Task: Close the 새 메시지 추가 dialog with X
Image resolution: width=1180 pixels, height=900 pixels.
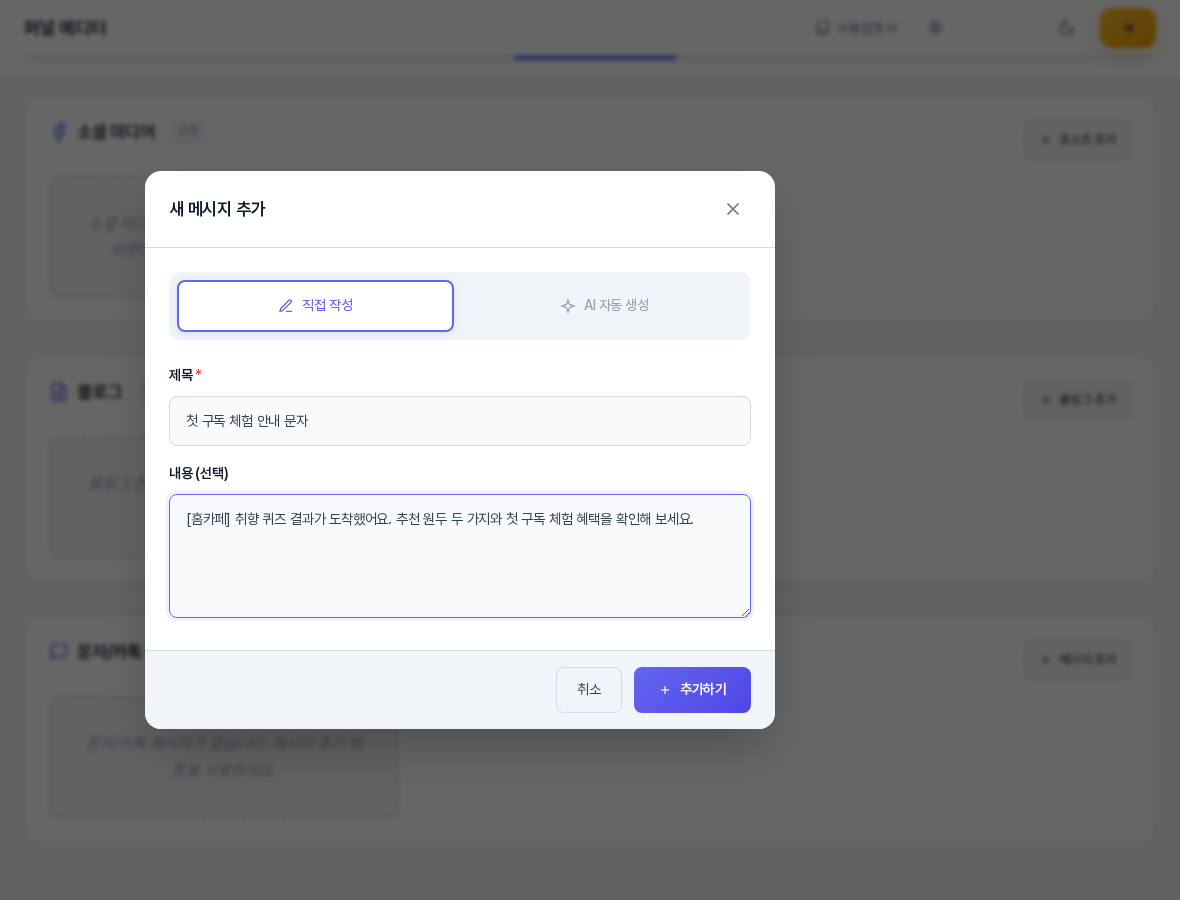Action: 732,209
